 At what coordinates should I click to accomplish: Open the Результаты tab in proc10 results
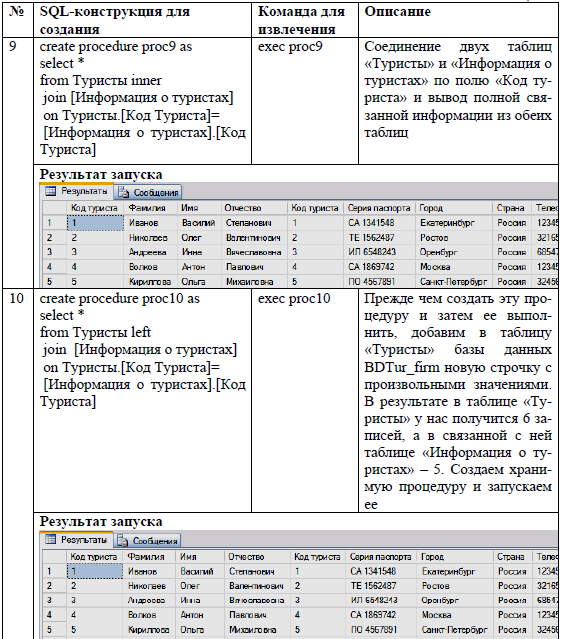(x=77, y=540)
